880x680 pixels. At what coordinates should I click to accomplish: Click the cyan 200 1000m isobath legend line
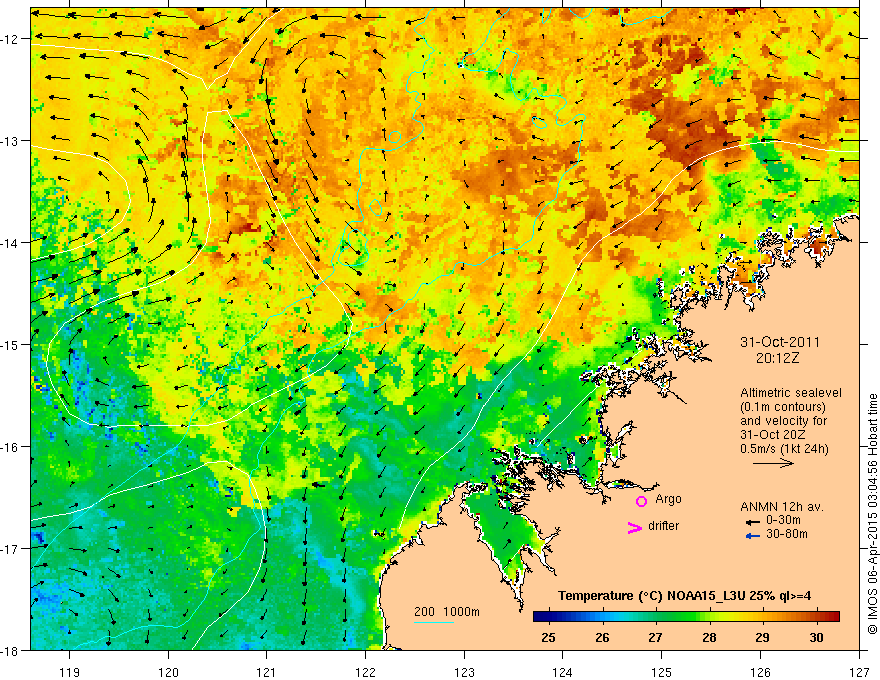click(434, 622)
